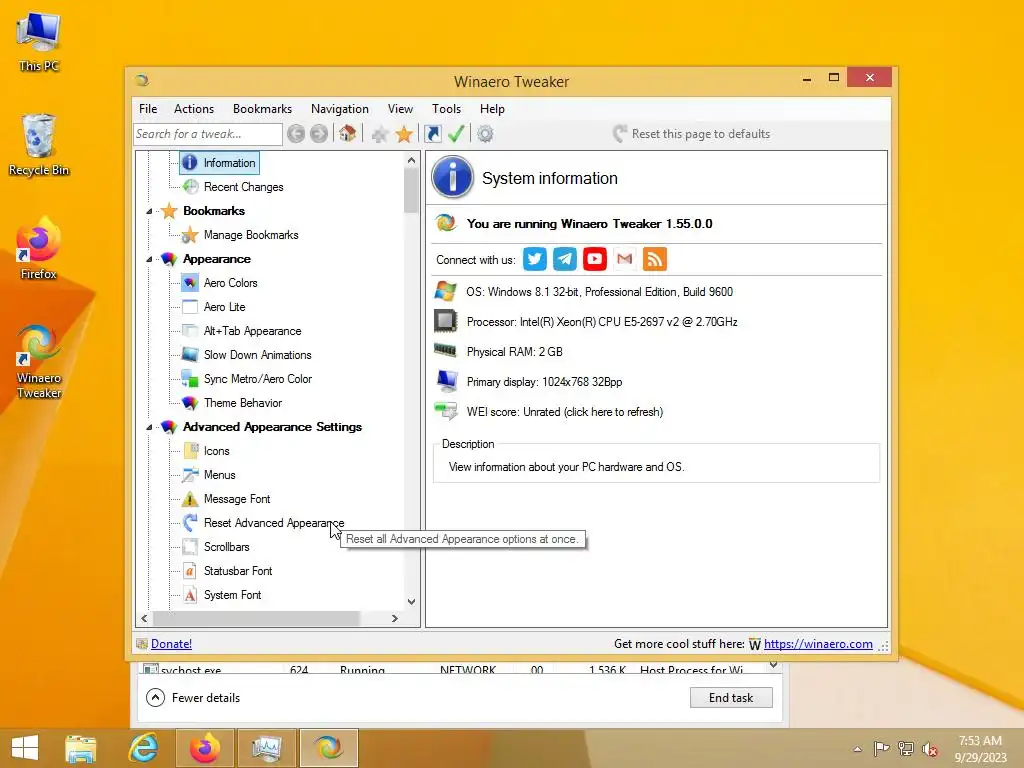Open the YouTube channel icon
Screen dimensions: 1024x768
coord(595,259)
